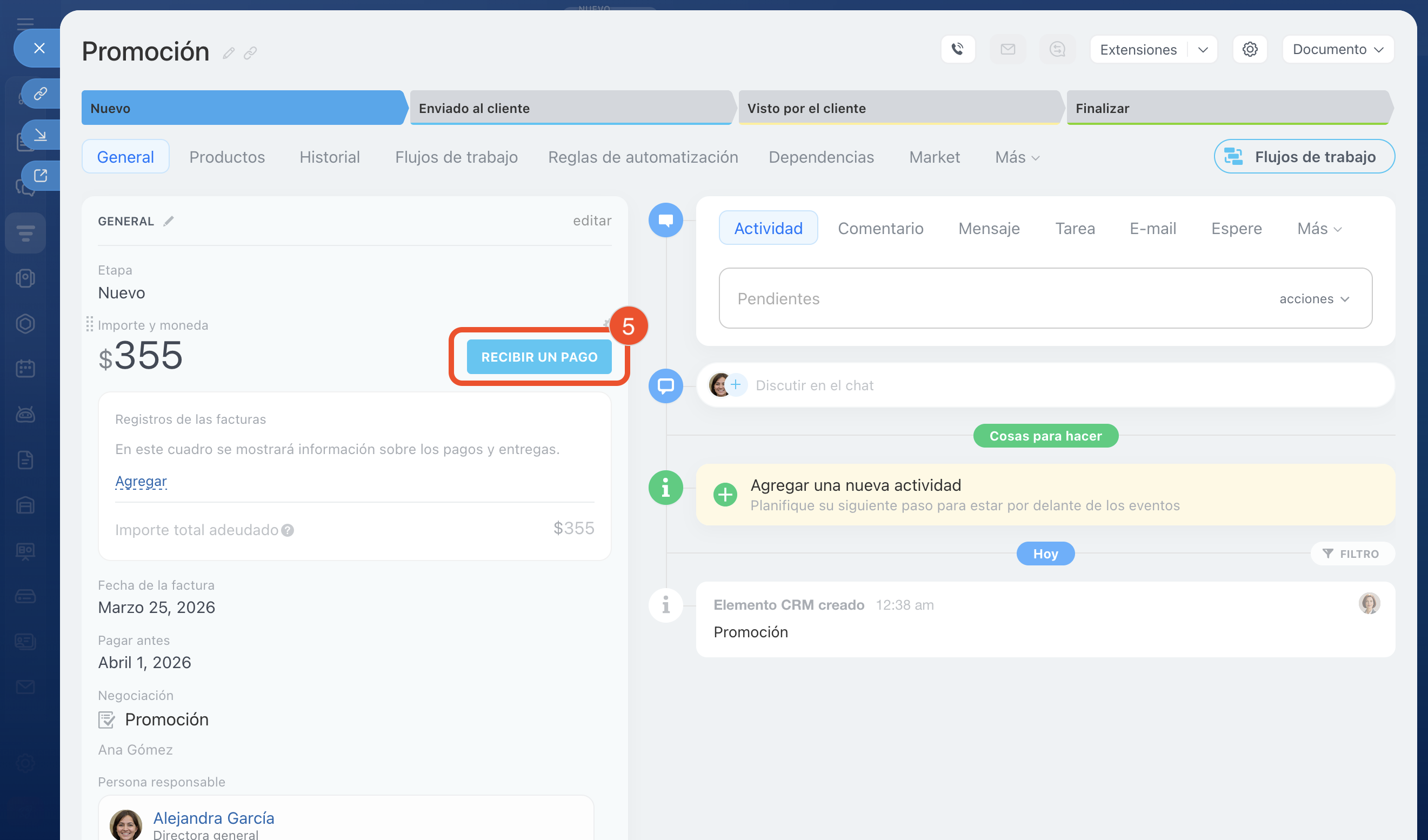
Task: Open the Más dropdown in the tab bar
Action: [x=1017, y=157]
